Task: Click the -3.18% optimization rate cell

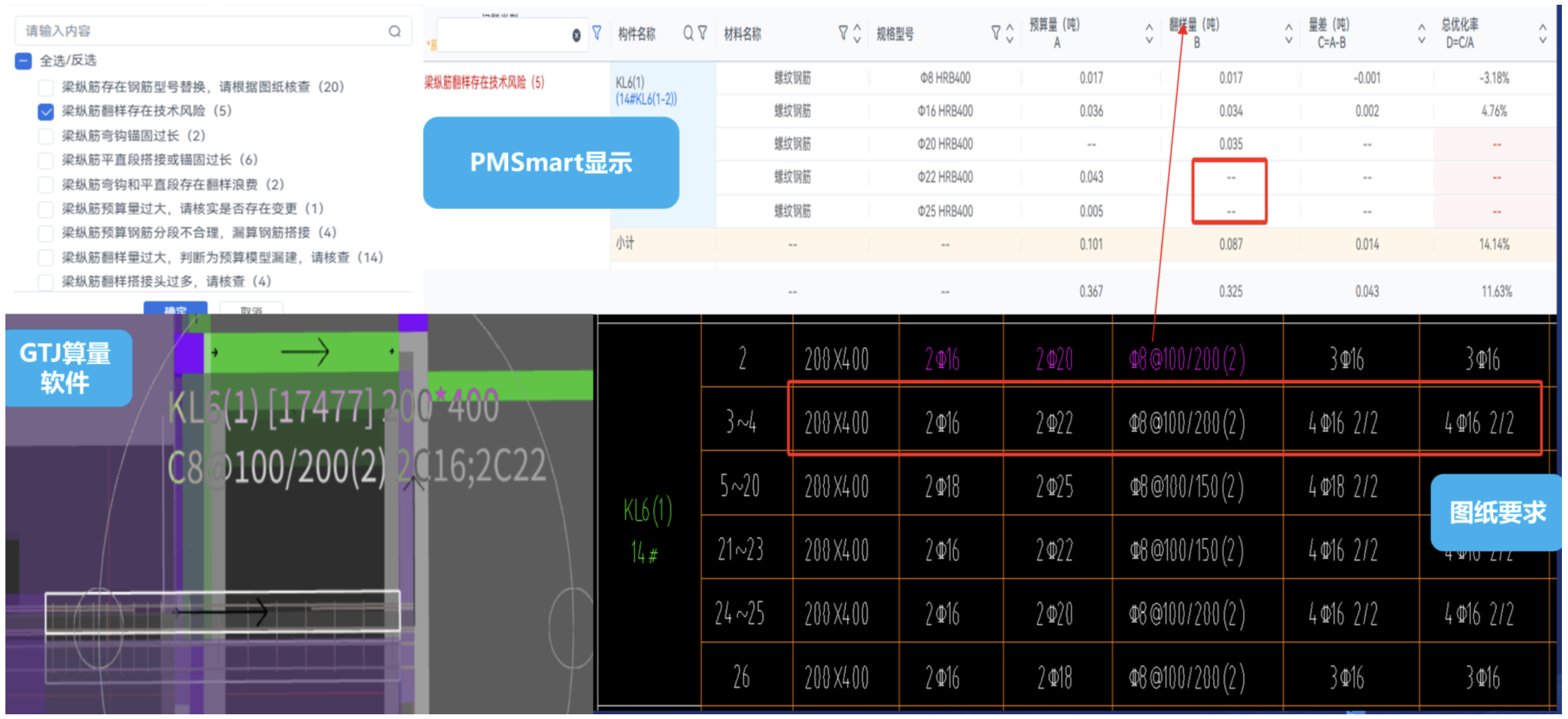Action: [x=1494, y=78]
